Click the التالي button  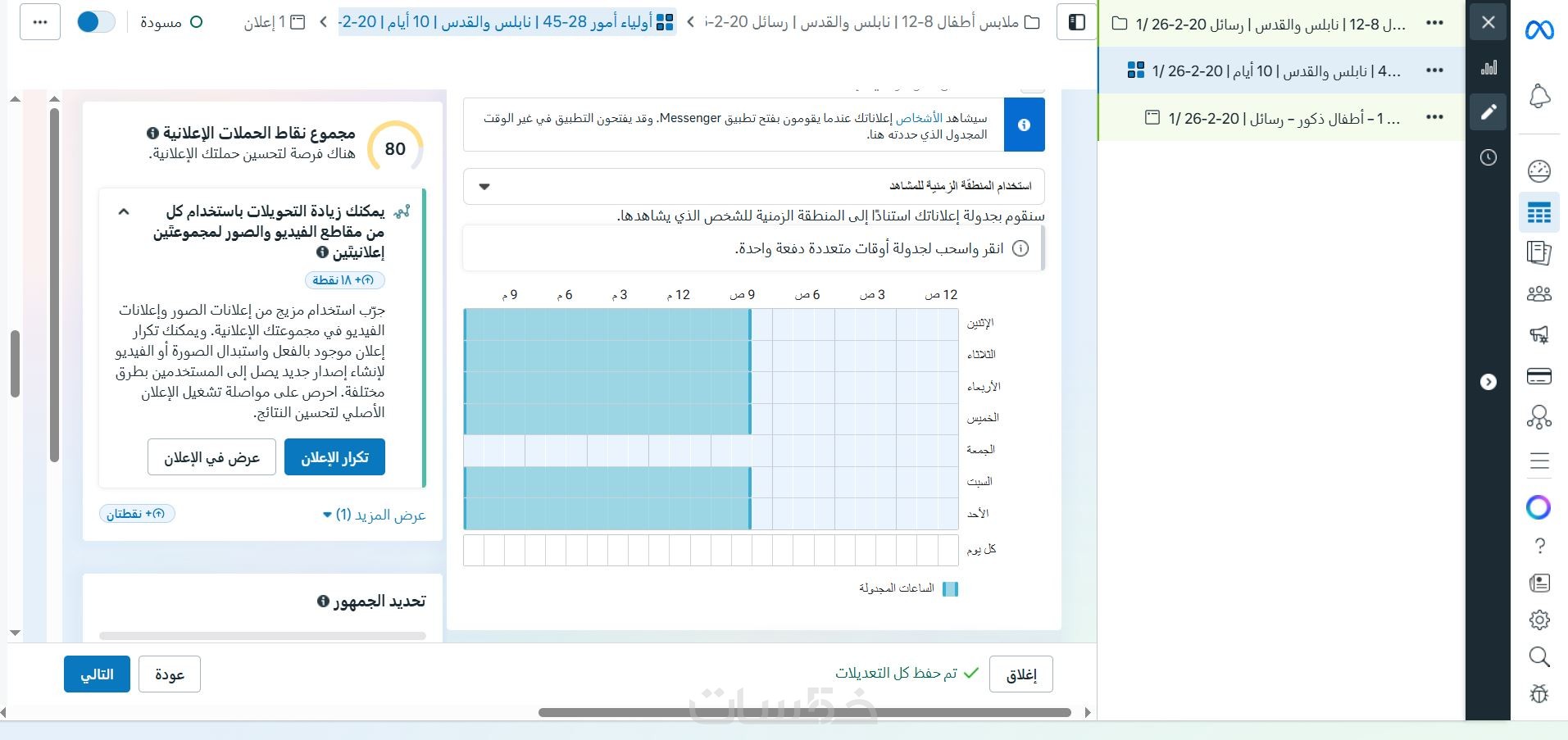tap(97, 674)
